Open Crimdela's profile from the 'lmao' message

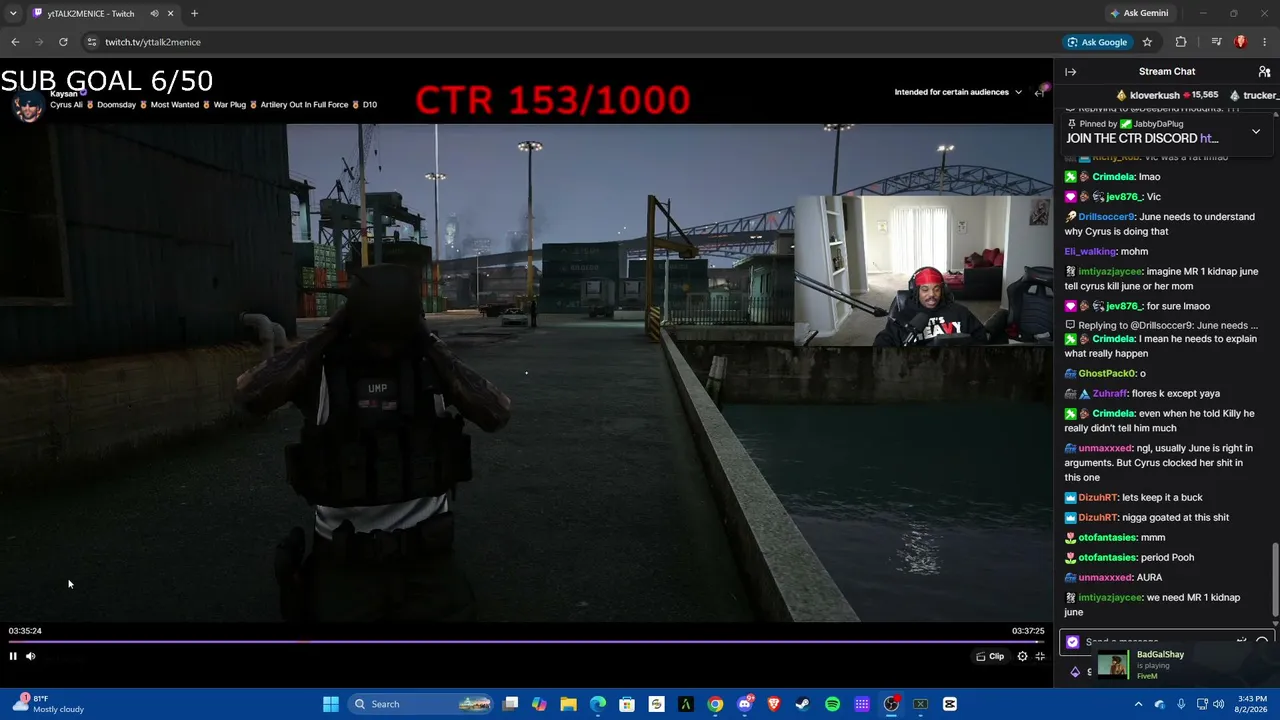[1113, 177]
